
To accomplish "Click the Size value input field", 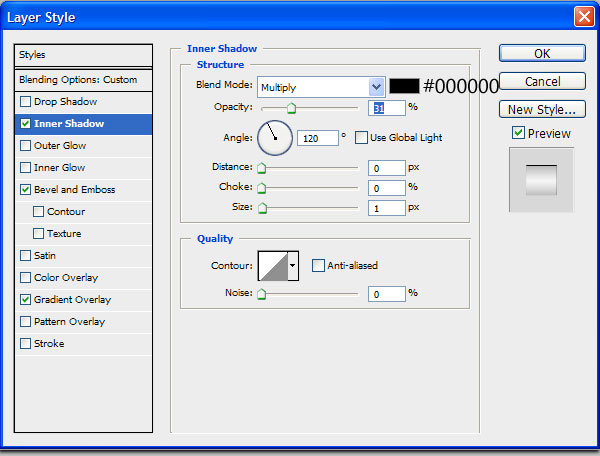I will [x=386, y=208].
